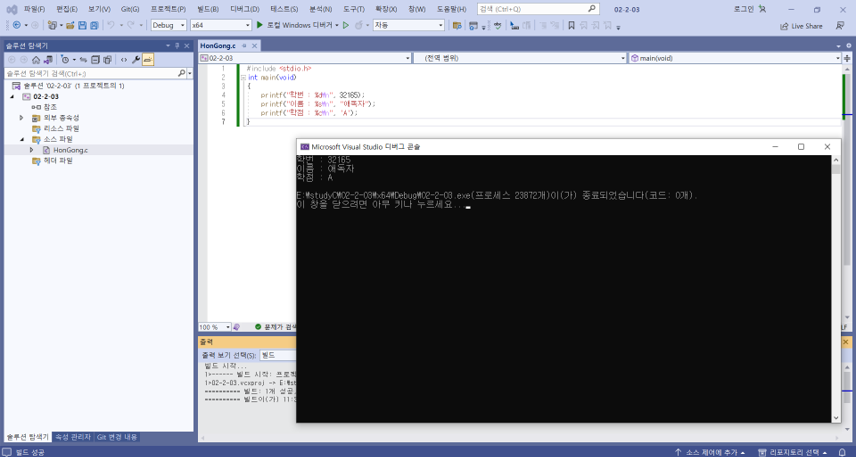Open properties wrench icon in 솔루션 탐색기
856x457 pixels.
click(x=136, y=60)
